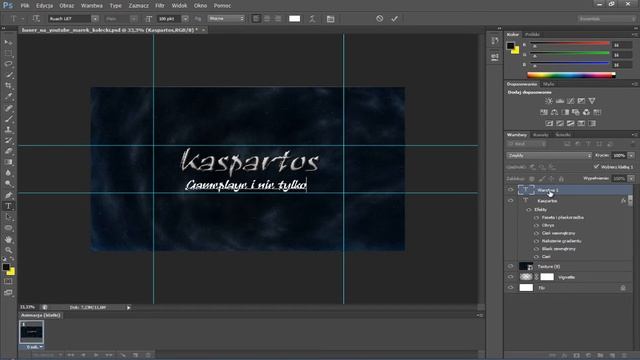Select the Blur tool

coord(8,173)
